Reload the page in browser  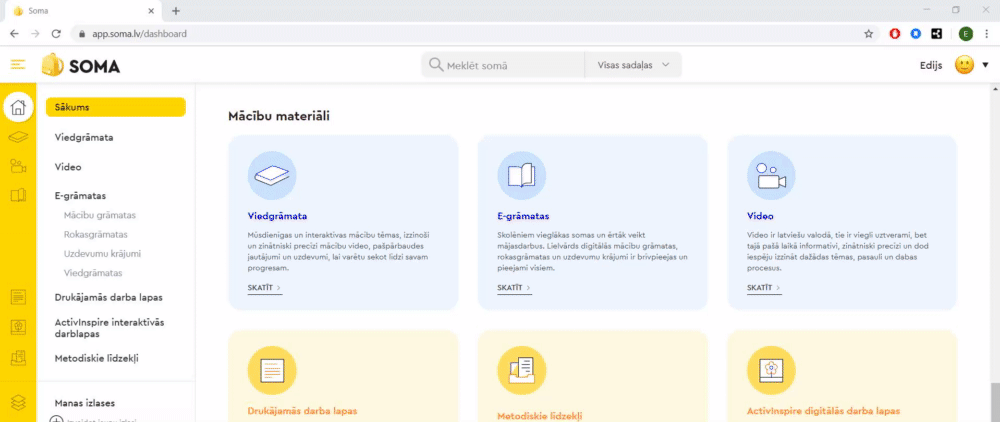[x=56, y=34]
